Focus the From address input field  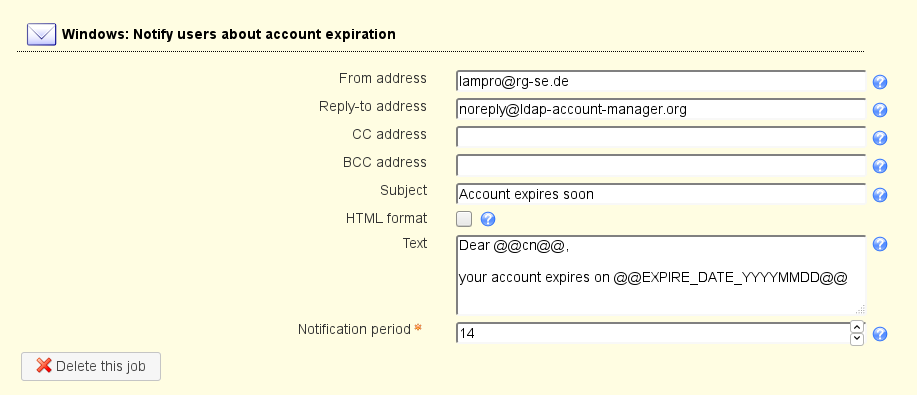coord(660,81)
